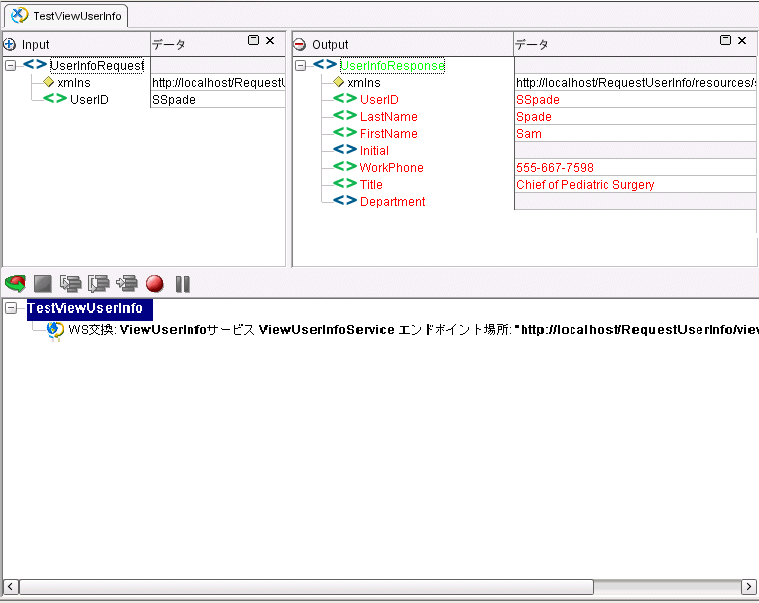Click the xmlns diamond icon in Output

tap(338, 82)
